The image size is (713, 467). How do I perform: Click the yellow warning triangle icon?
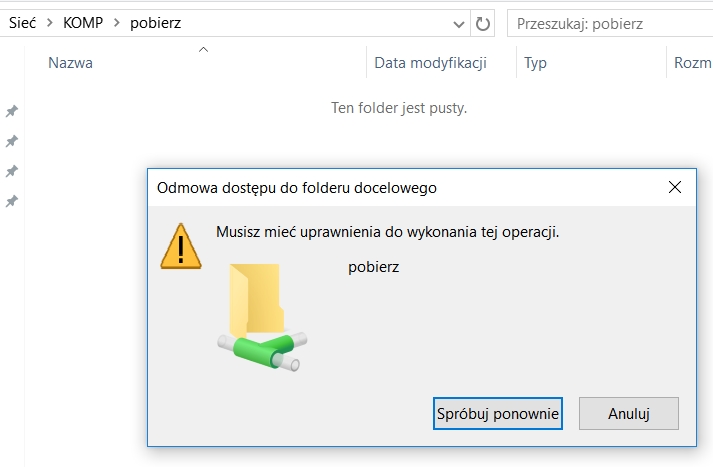tap(181, 246)
